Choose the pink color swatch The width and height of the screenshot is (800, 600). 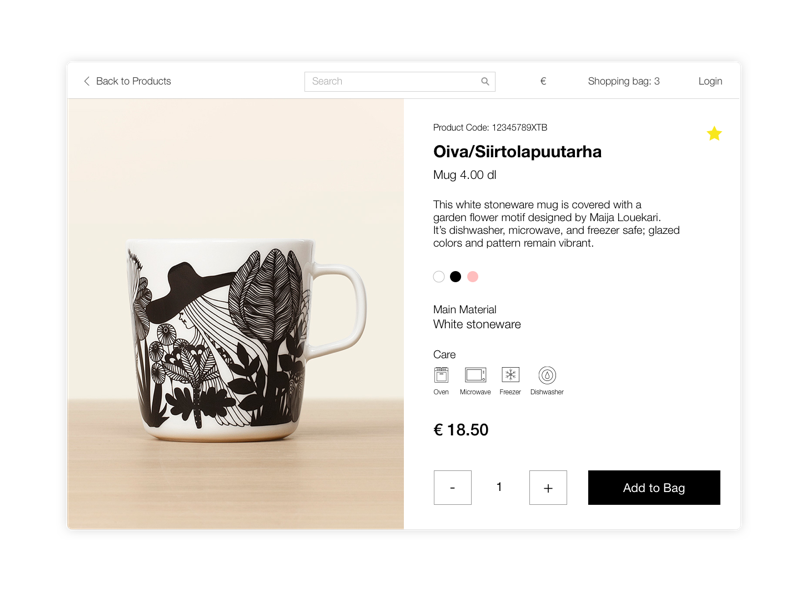tap(473, 277)
